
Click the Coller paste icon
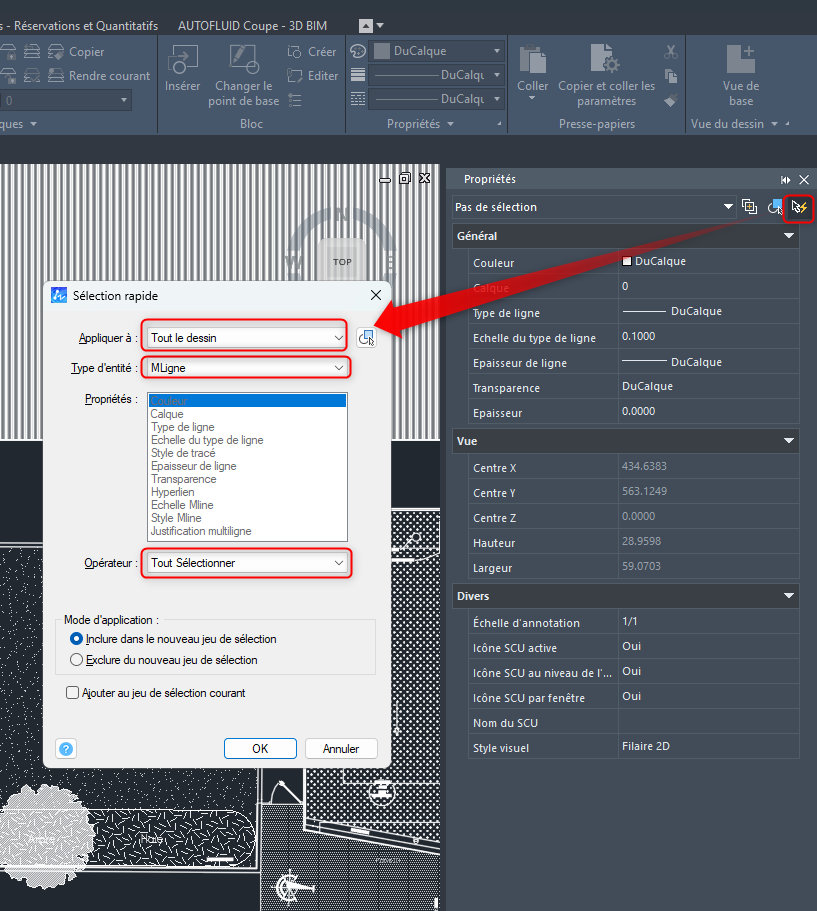(x=533, y=60)
